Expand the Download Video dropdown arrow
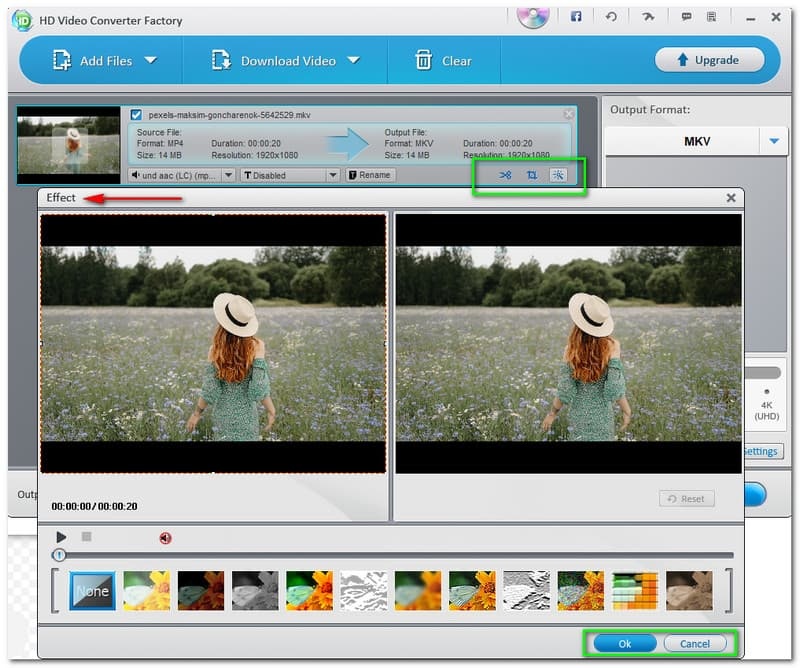 tap(352, 60)
